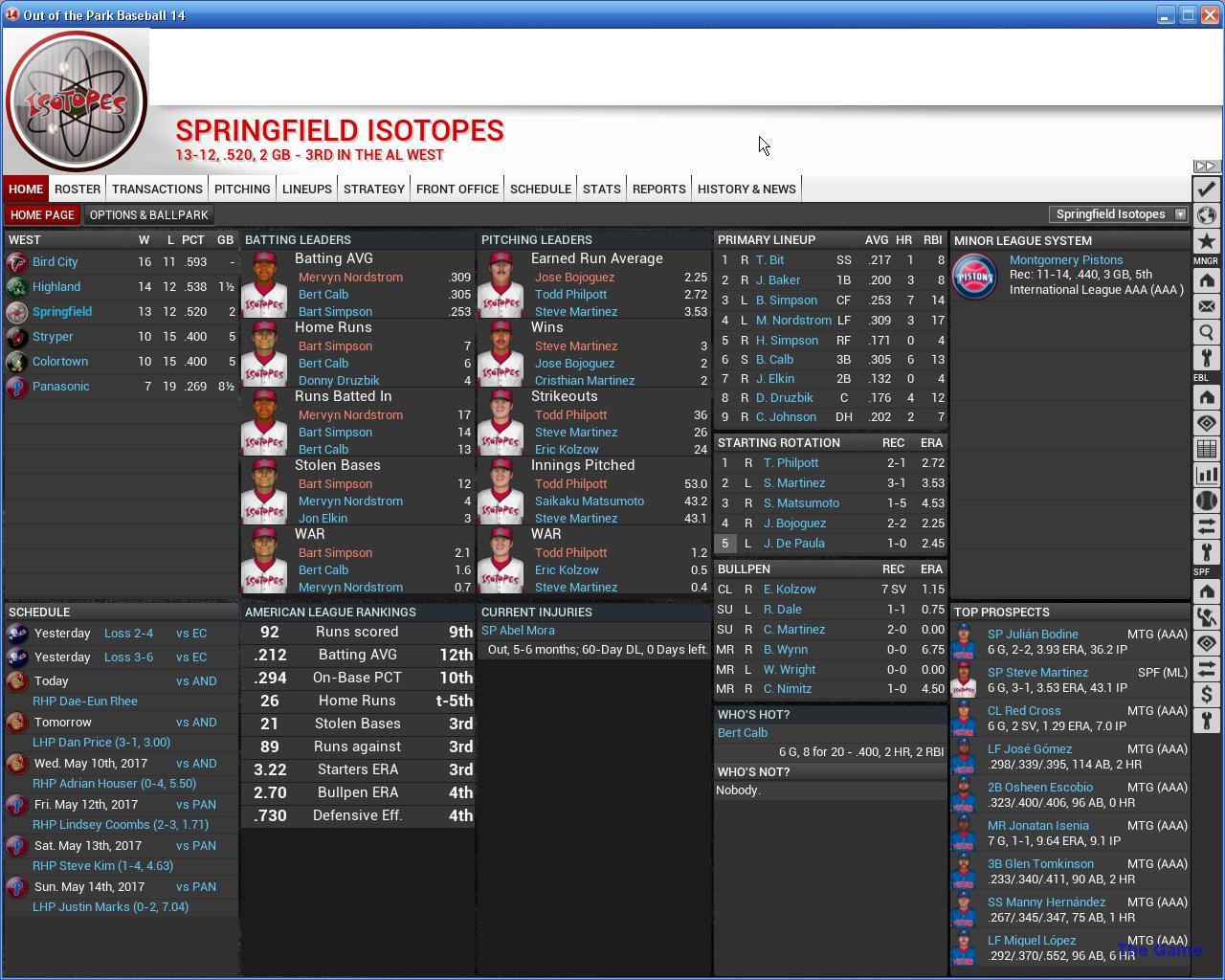
Task: Open the ROSTER tab
Action: [78, 189]
